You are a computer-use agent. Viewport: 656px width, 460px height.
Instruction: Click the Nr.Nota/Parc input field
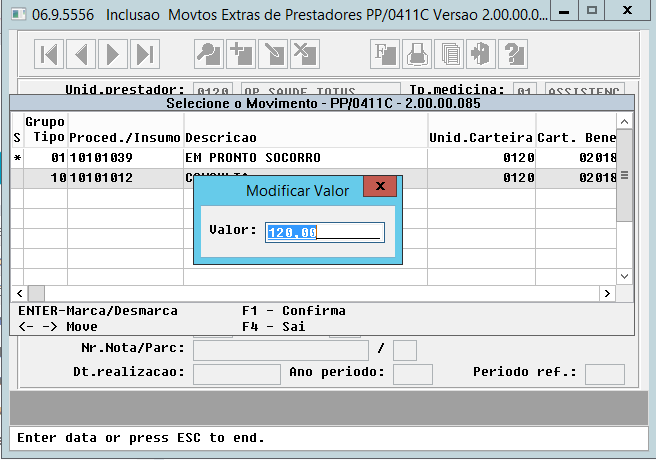281,350
